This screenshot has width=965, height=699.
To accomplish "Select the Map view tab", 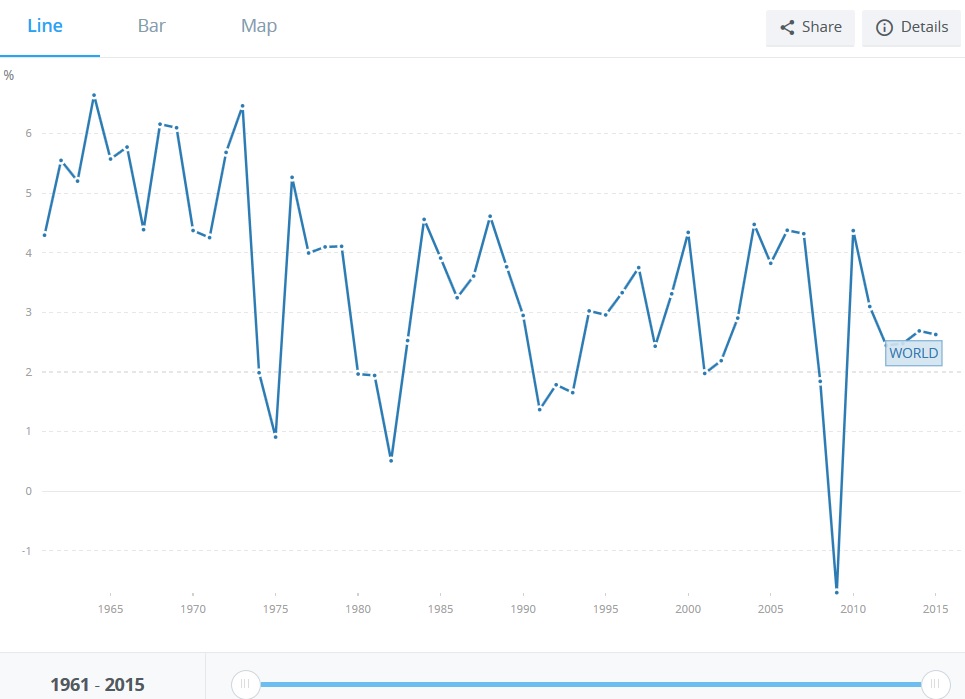I will [x=258, y=26].
